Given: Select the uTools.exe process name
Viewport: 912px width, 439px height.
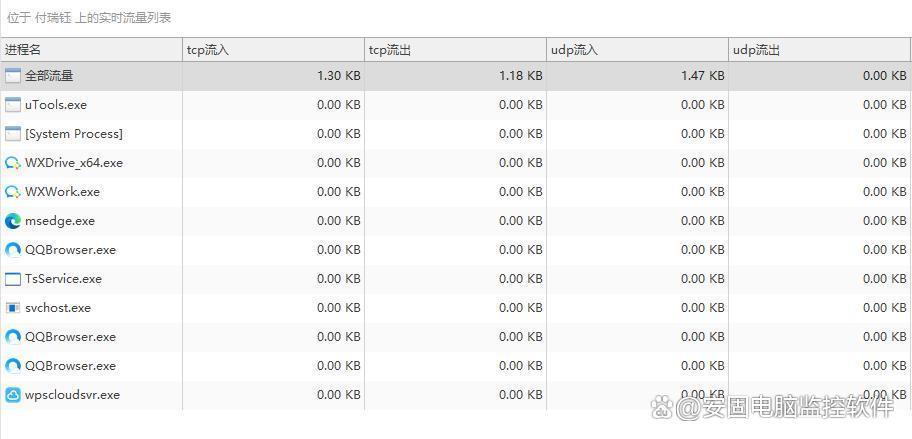Looking at the screenshot, I should tap(56, 105).
